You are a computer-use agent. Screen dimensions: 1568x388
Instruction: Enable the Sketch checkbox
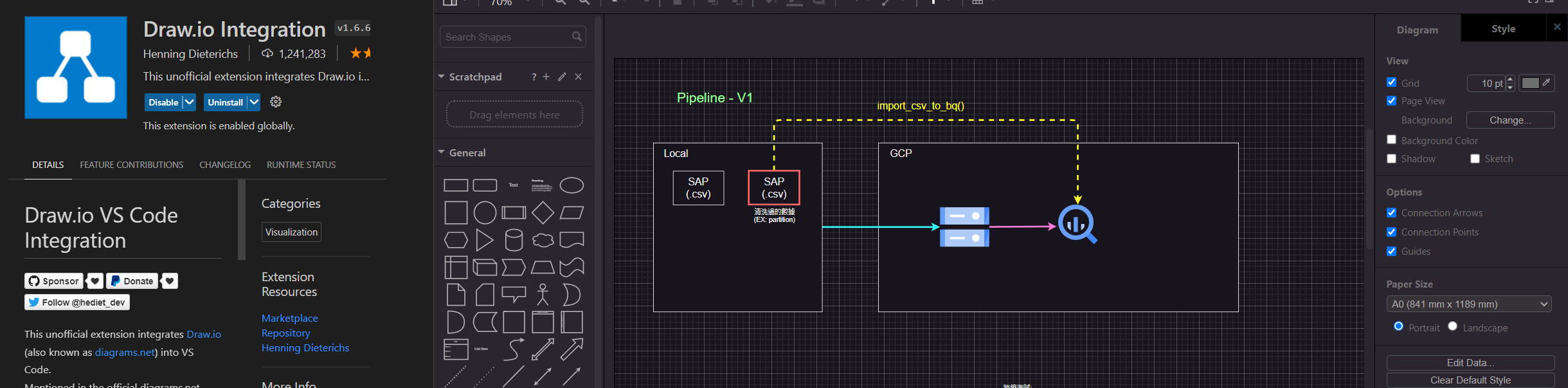[x=1475, y=158]
